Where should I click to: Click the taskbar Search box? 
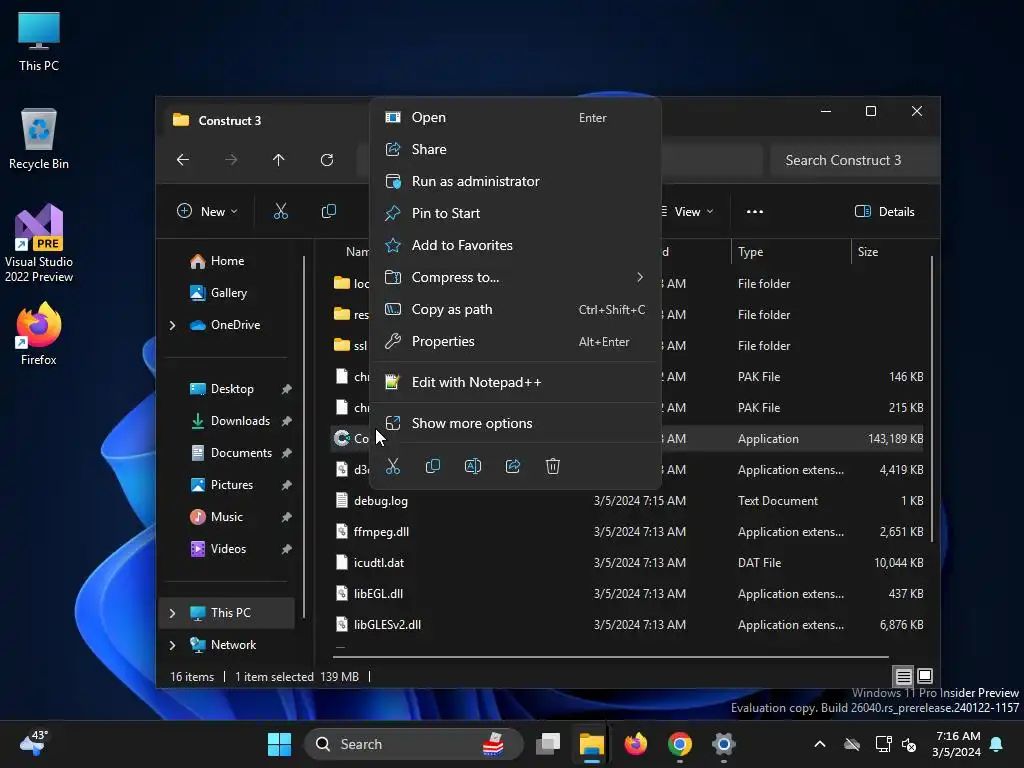(414, 744)
